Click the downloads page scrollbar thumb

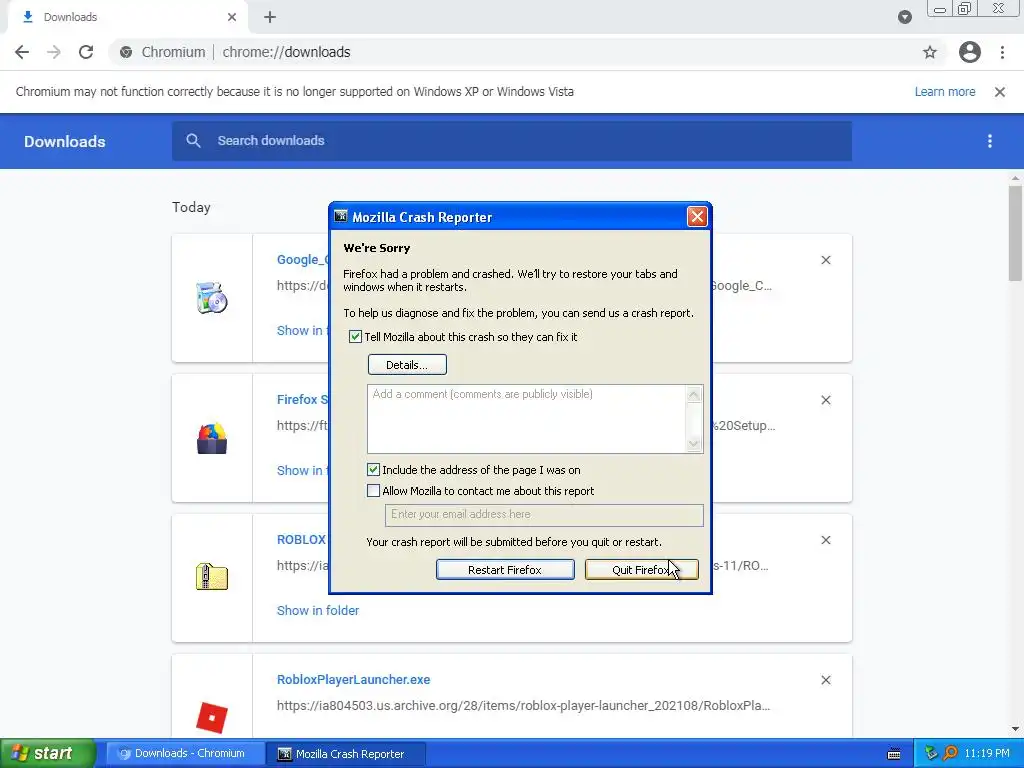point(1015,232)
